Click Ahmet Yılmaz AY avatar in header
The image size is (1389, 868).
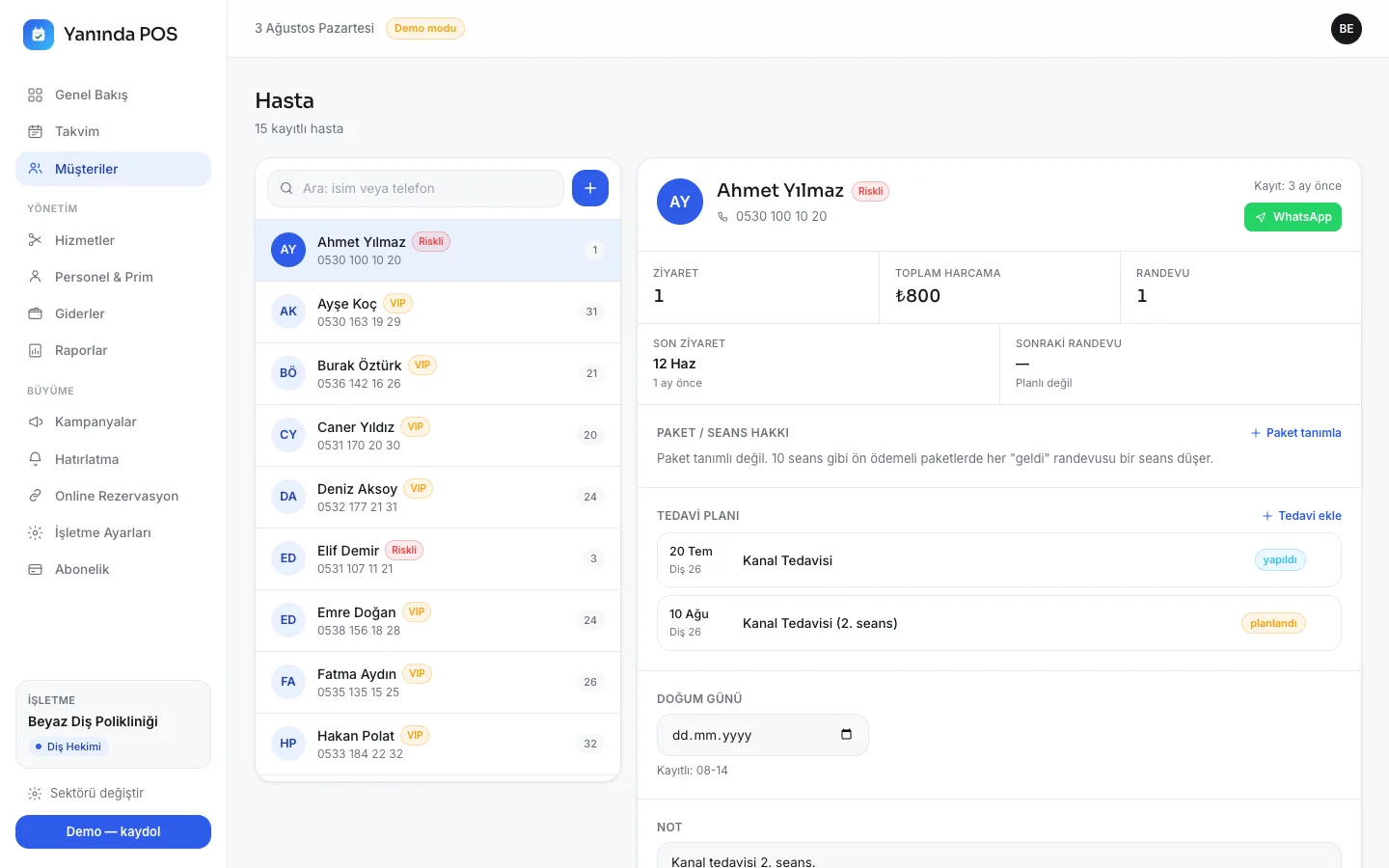[x=680, y=202]
